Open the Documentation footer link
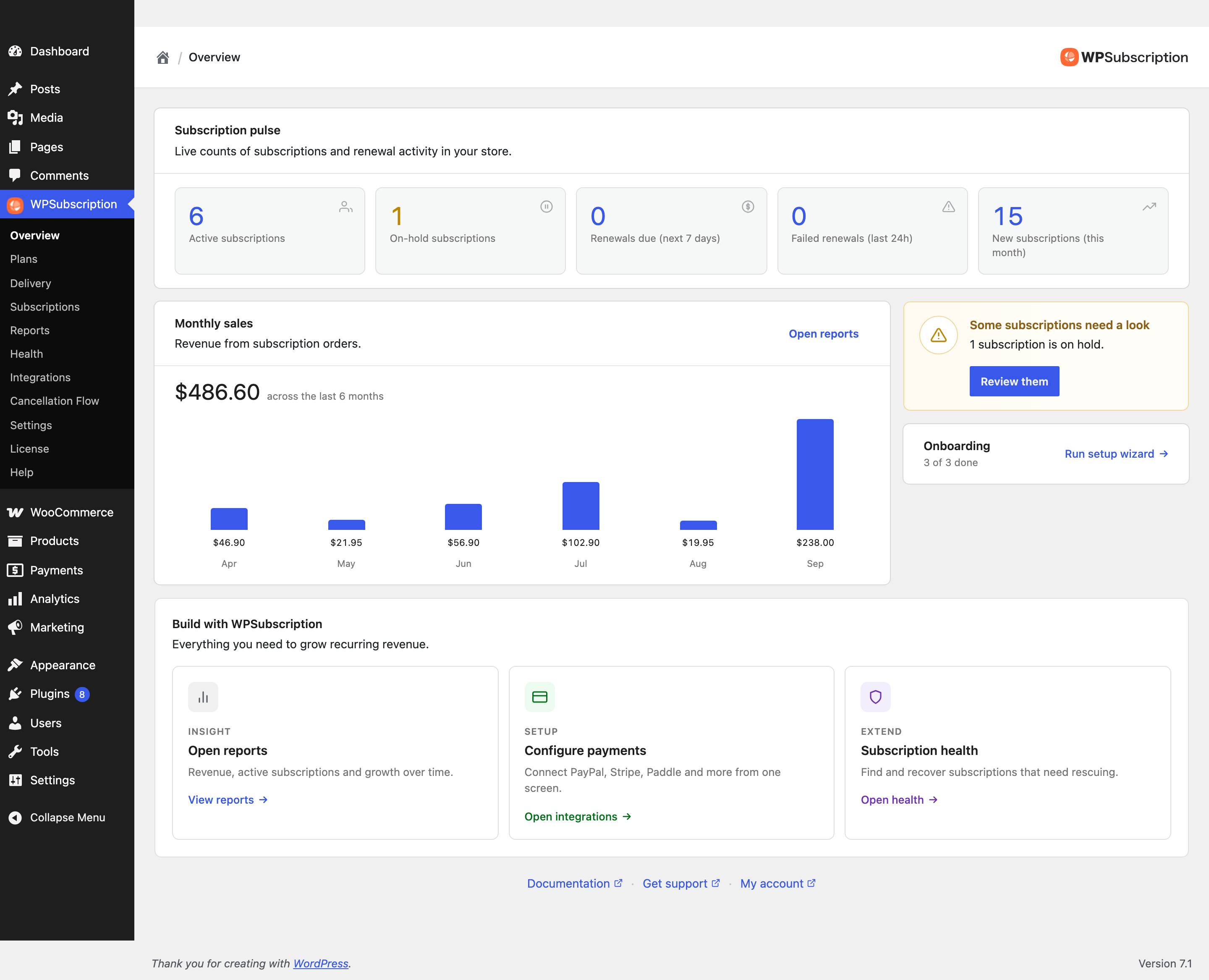Screen dimensions: 1209x980 pyautogui.click(x=575, y=883)
